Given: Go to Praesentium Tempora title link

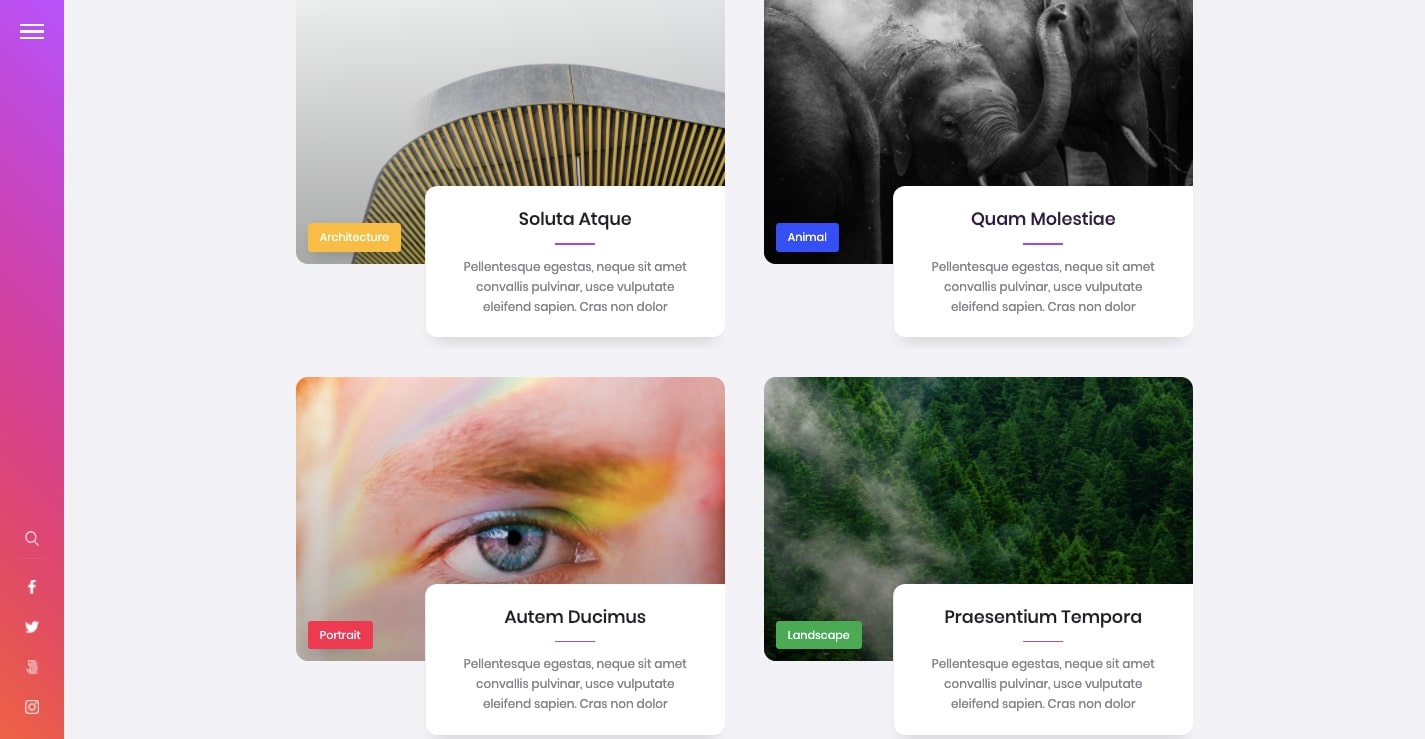Looking at the screenshot, I should (x=1043, y=617).
